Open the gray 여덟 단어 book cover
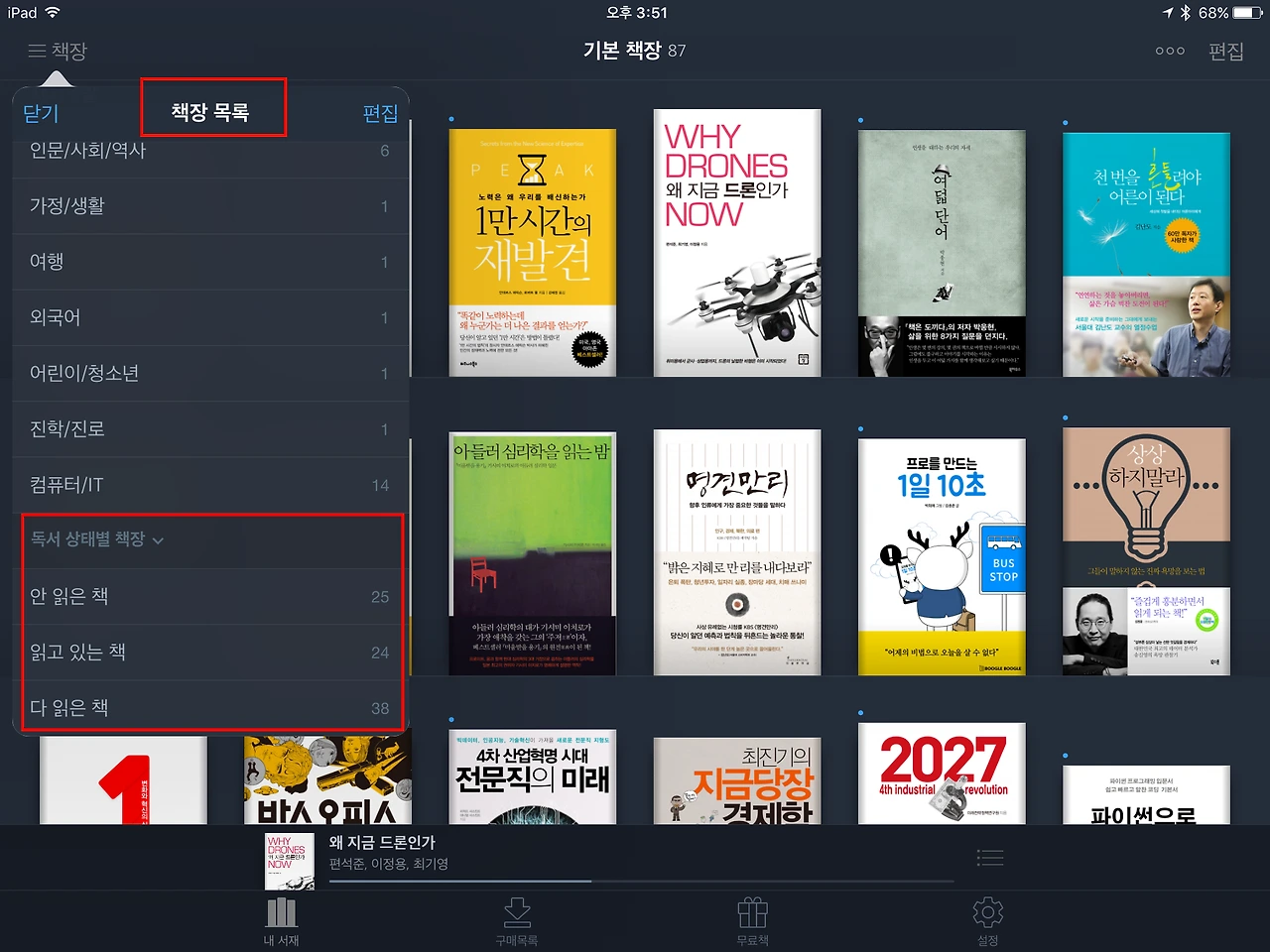1270x952 pixels. [942, 253]
